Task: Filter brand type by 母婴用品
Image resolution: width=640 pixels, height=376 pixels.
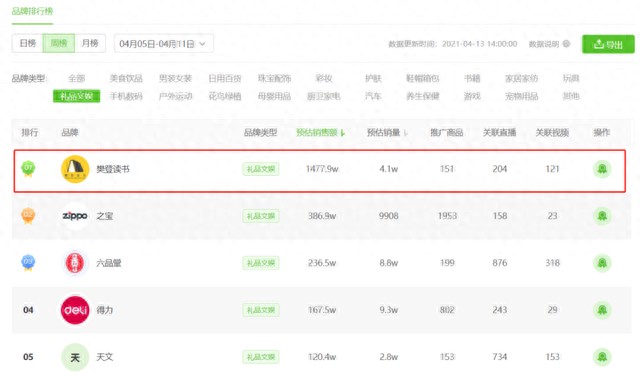Action: [274, 96]
